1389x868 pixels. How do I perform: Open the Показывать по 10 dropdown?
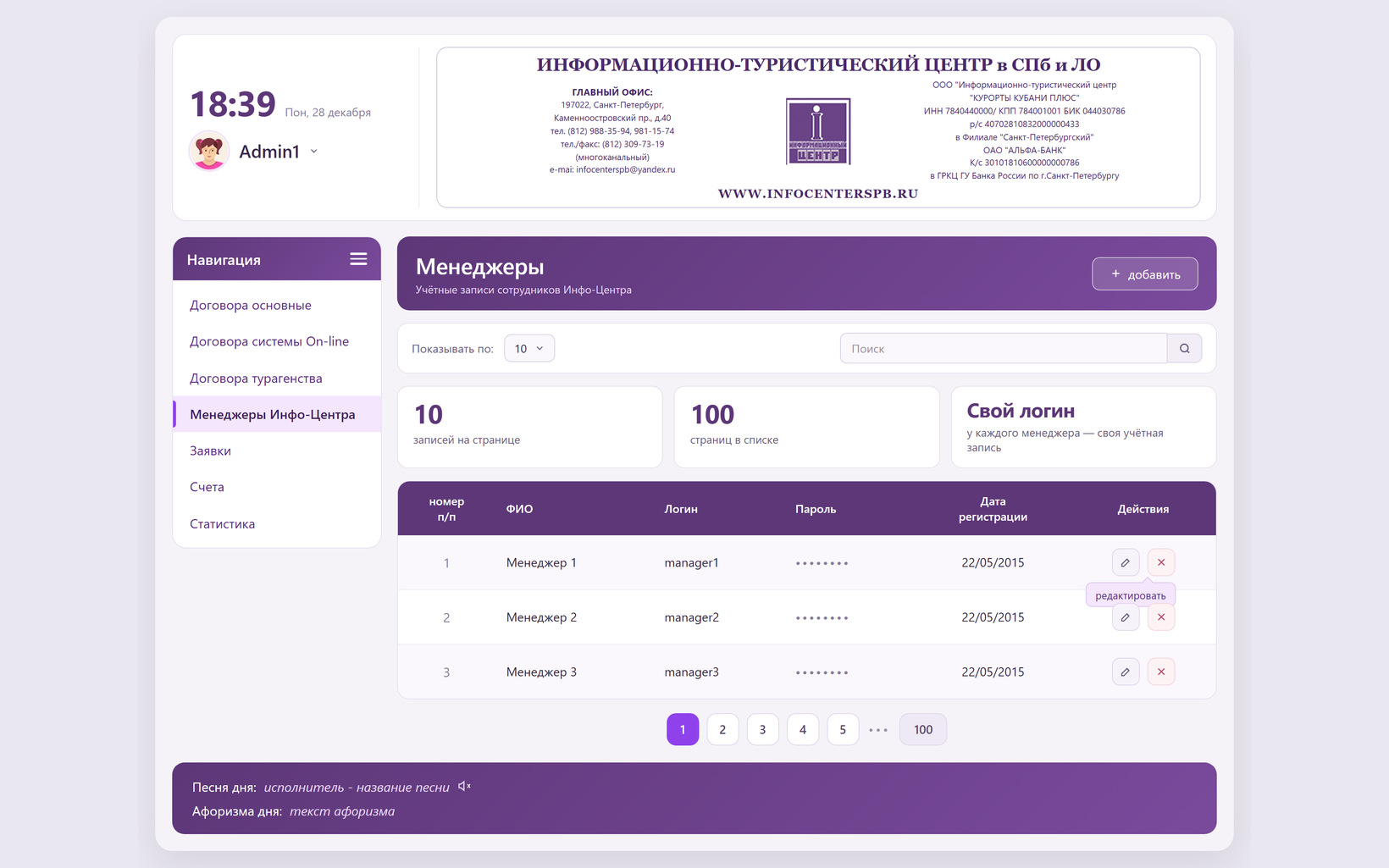529,348
